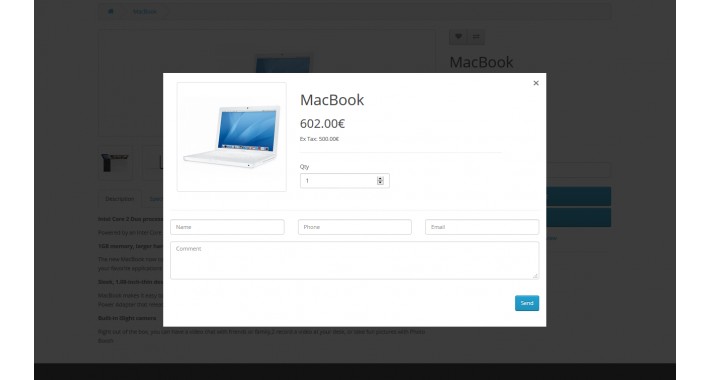Increase quantity with the stepper up arrow
The height and width of the screenshot is (380, 710).
tap(380, 178)
